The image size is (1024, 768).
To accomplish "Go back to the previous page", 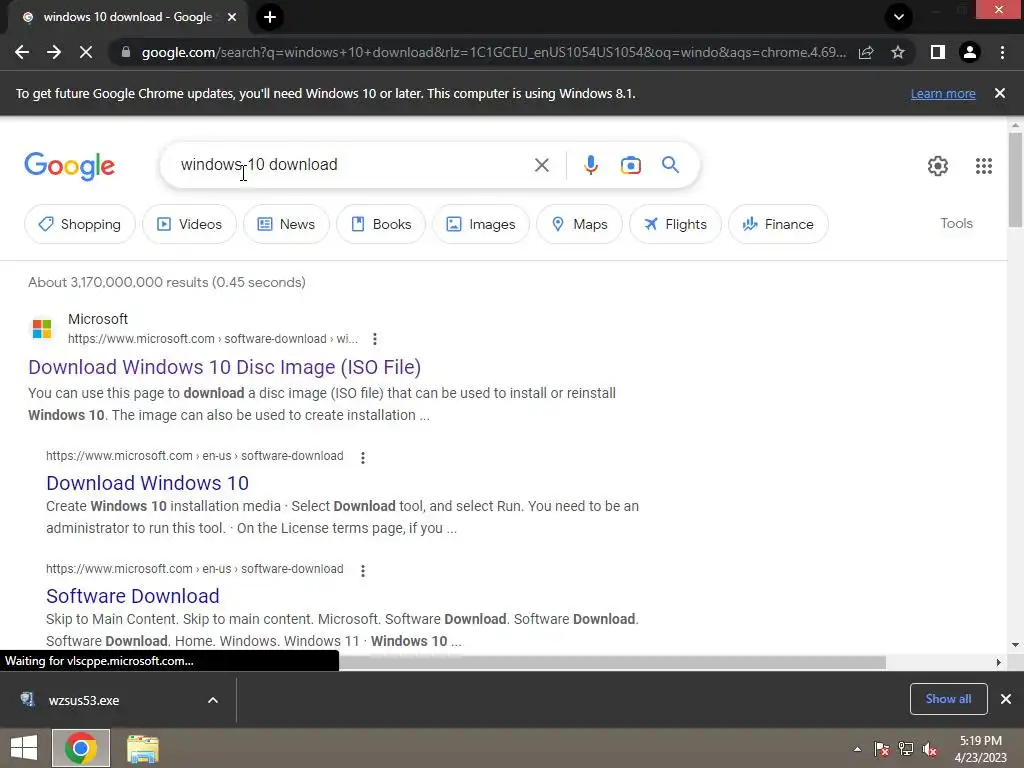I will pyautogui.click(x=22, y=52).
